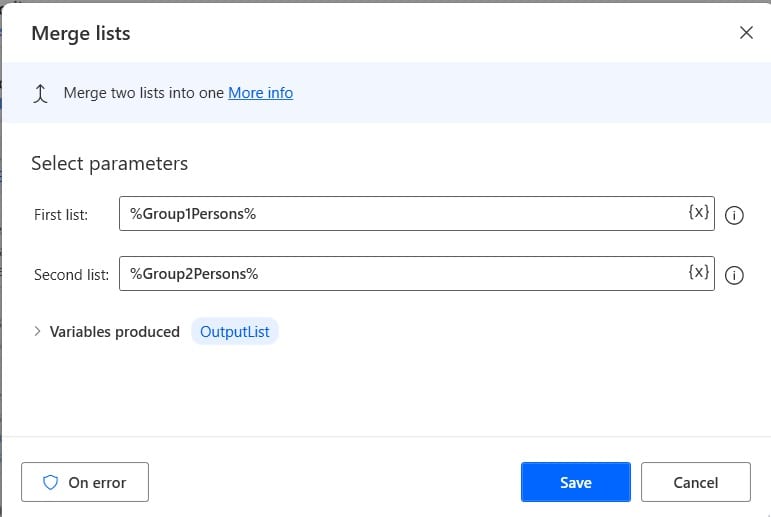Click the Second list input field
The image size is (771, 517).
click(x=416, y=274)
